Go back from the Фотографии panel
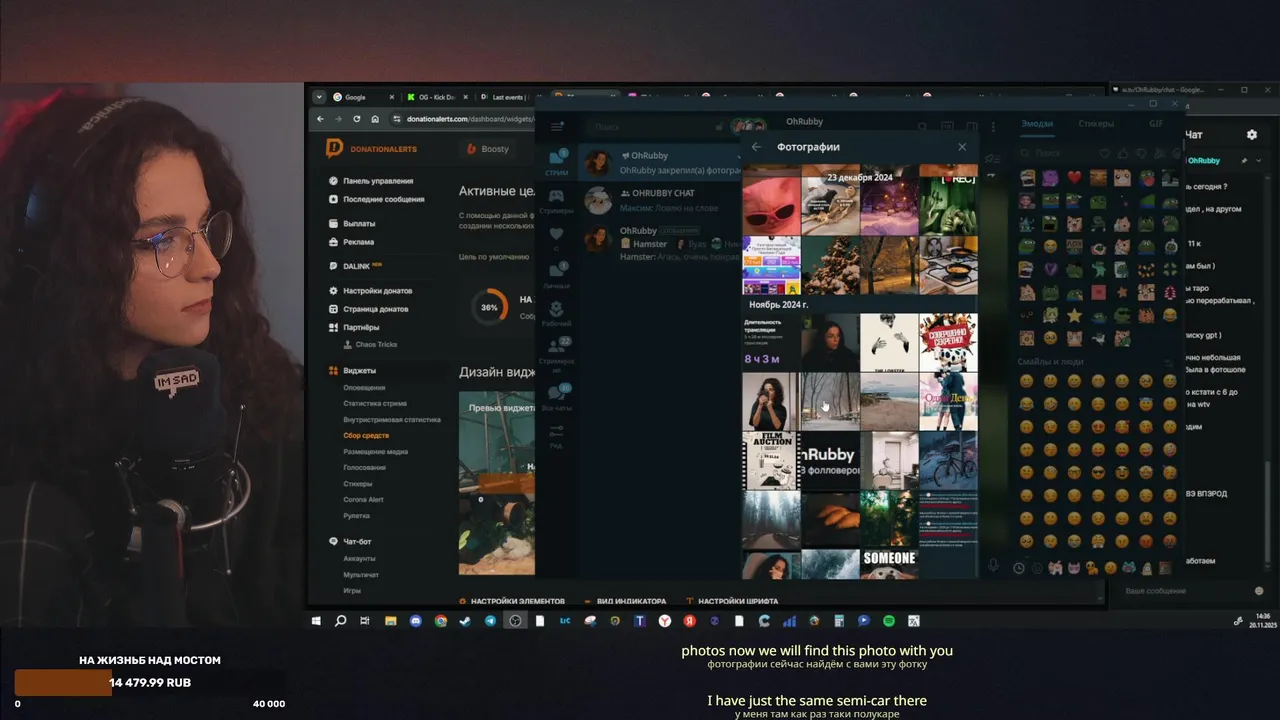Viewport: 1280px width, 720px height. pyautogui.click(x=756, y=147)
